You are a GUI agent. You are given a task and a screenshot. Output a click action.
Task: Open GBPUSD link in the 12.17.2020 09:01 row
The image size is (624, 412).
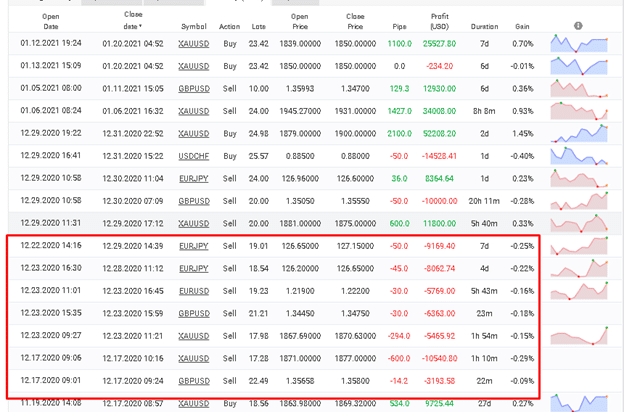[x=194, y=381]
